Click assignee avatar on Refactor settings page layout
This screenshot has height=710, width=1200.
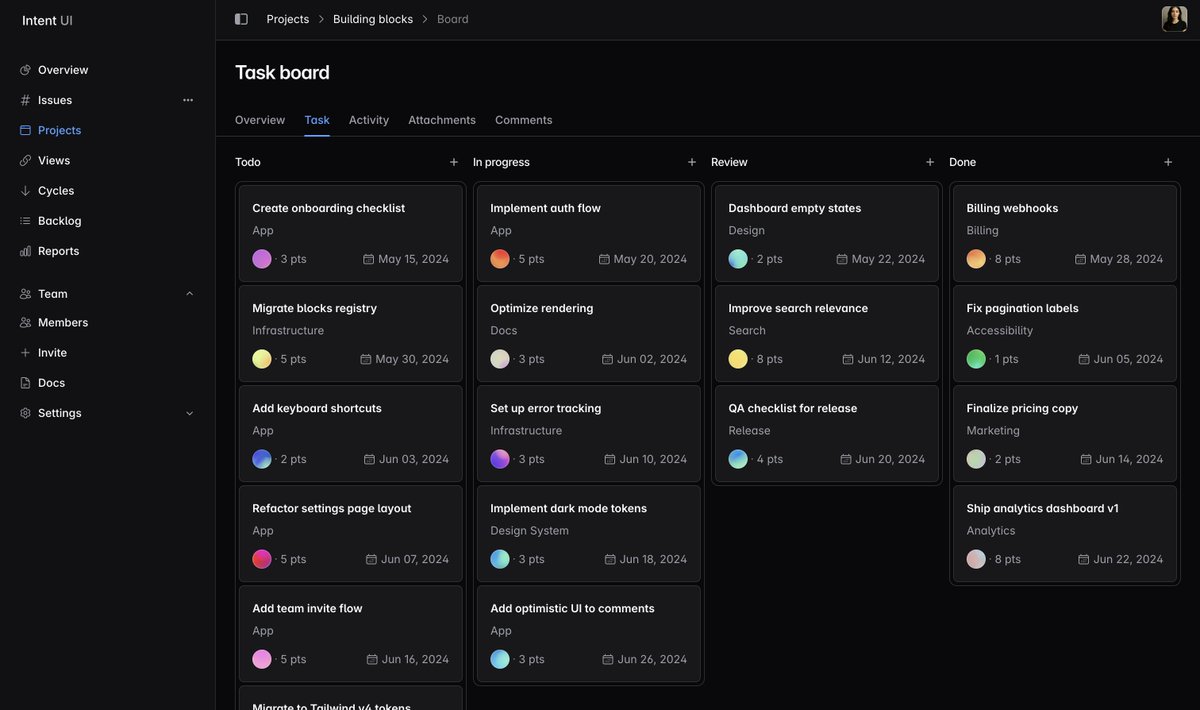262,559
